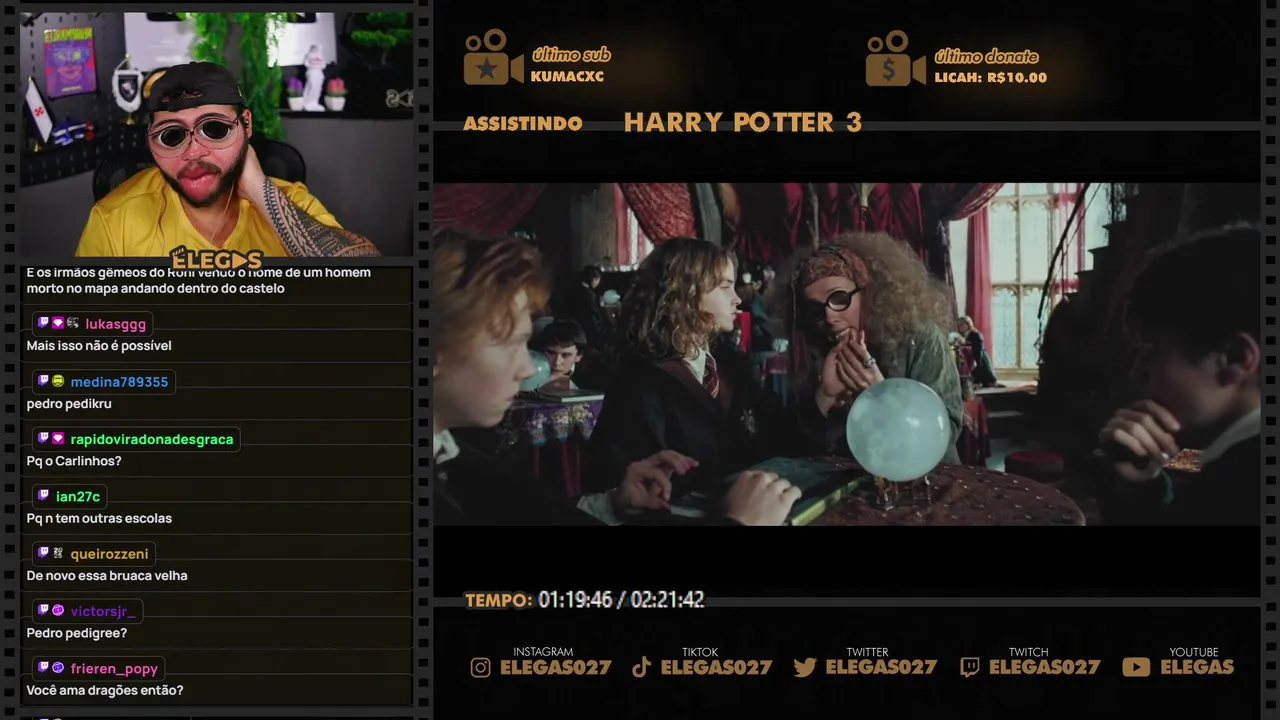
Task: Open the Instagram handle ELEGAS027
Action: (x=555, y=667)
